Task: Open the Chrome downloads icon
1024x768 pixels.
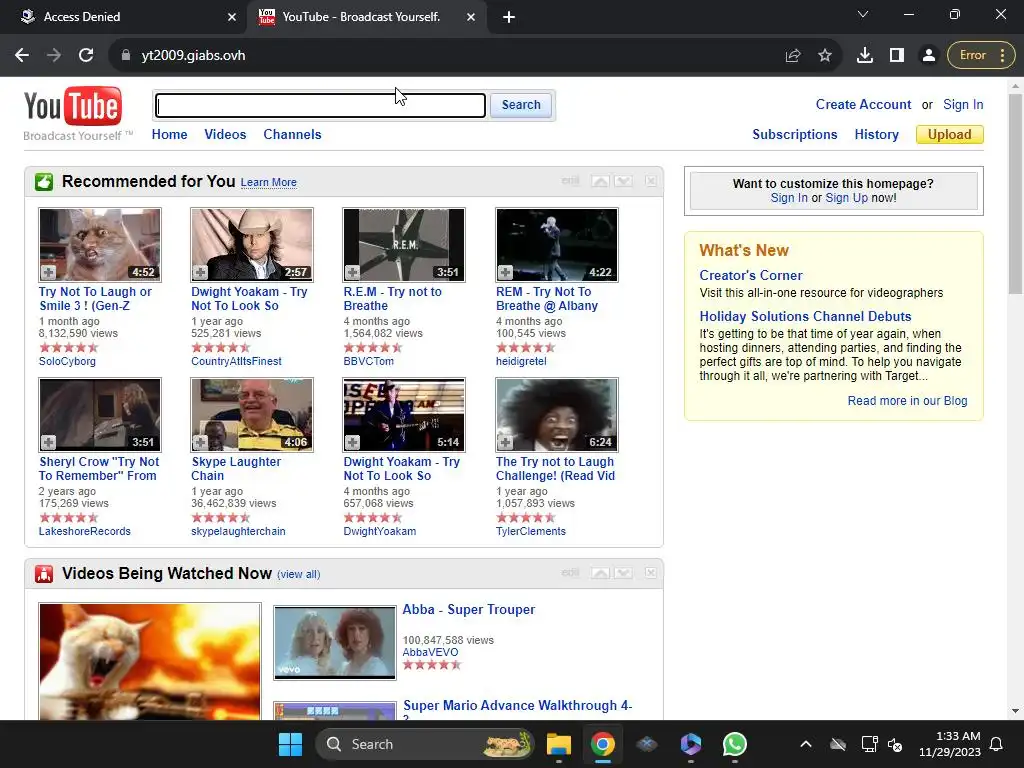Action: [865, 56]
